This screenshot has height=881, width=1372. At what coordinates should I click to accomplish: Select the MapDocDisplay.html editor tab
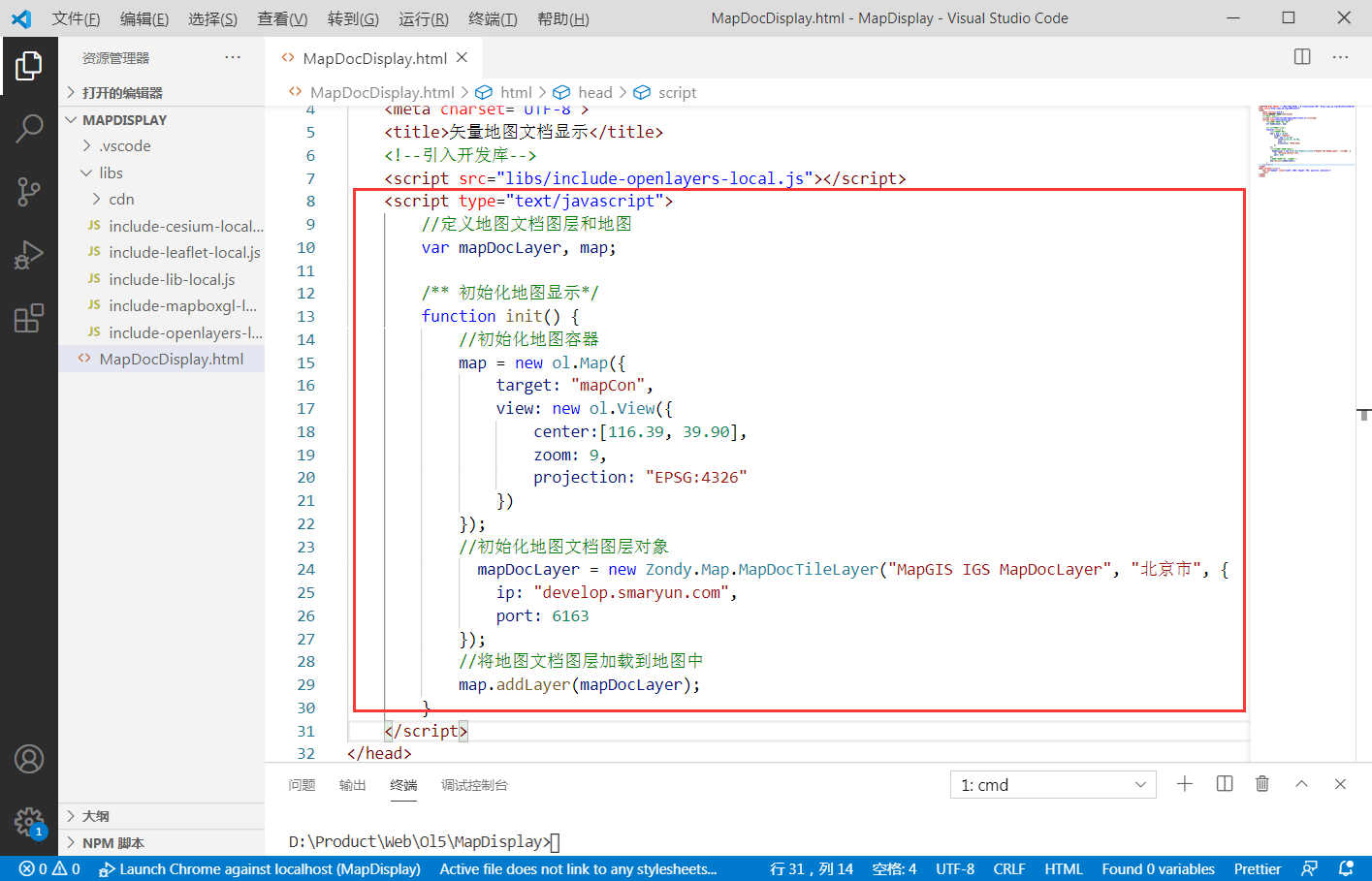click(x=375, y=58)
